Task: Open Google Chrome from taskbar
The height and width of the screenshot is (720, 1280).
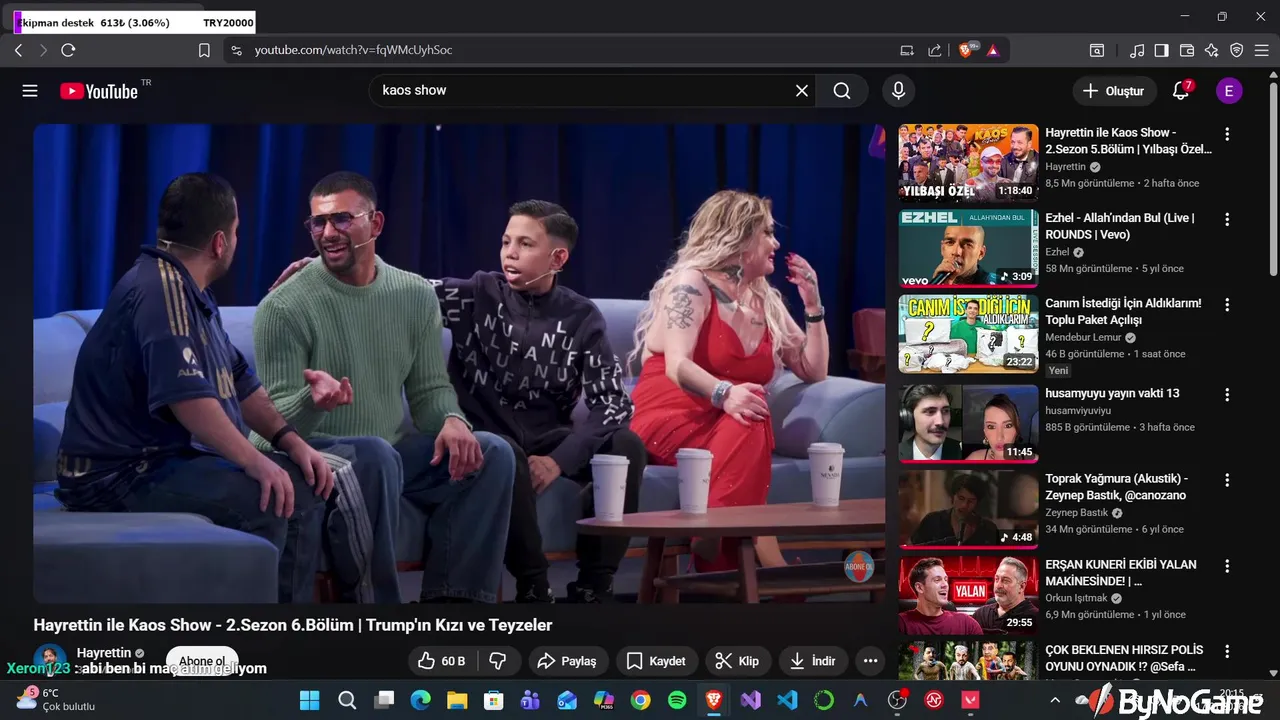Action: (x=640, y=700)
